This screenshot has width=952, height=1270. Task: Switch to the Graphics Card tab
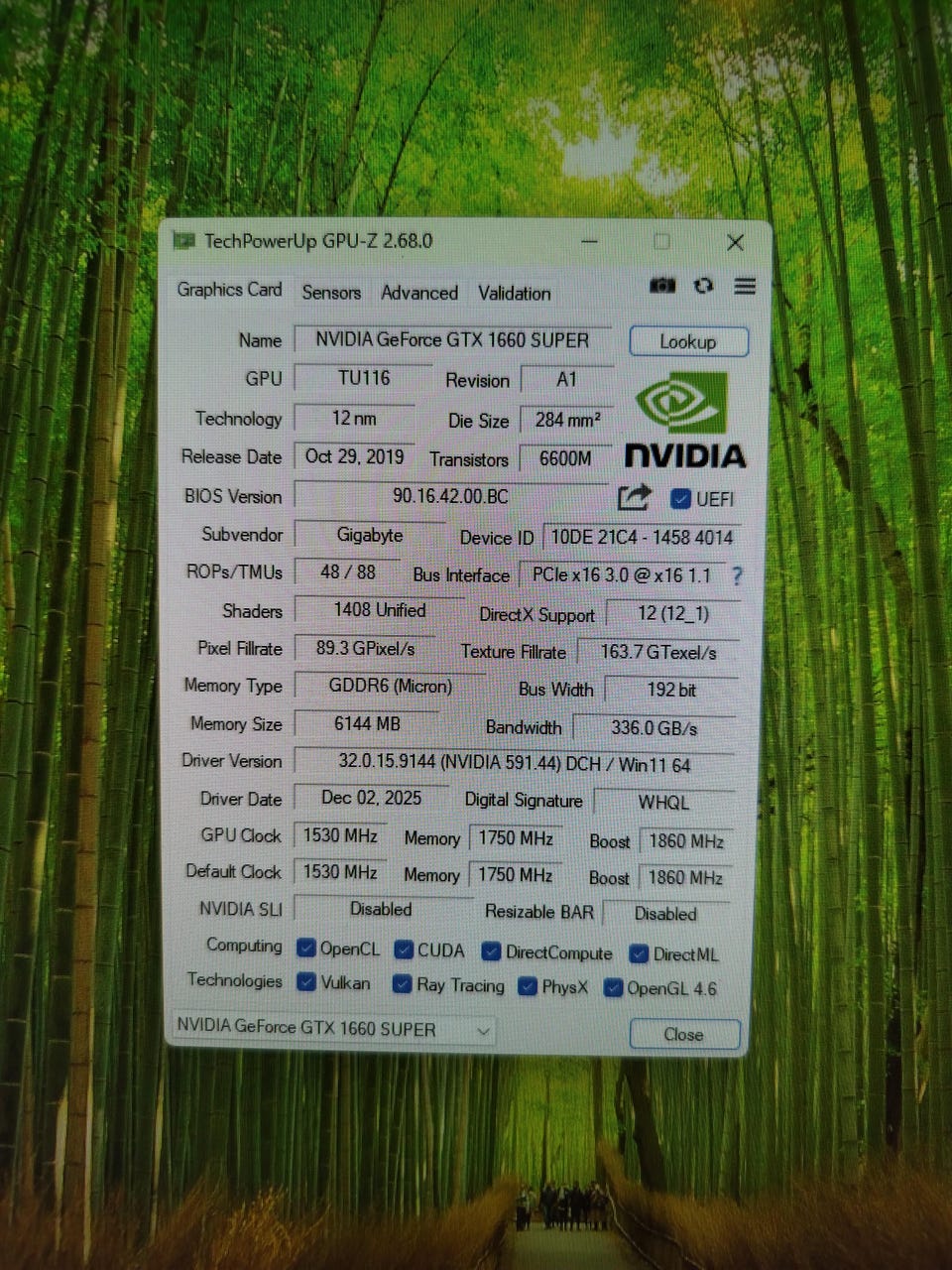point(229,290)
